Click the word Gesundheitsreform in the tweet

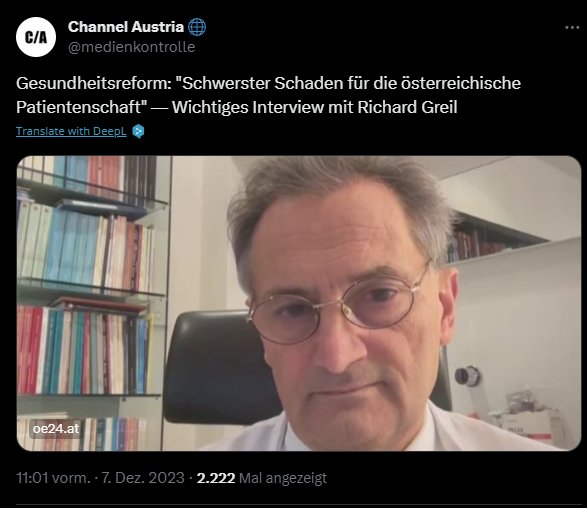[x=94, y=83]
